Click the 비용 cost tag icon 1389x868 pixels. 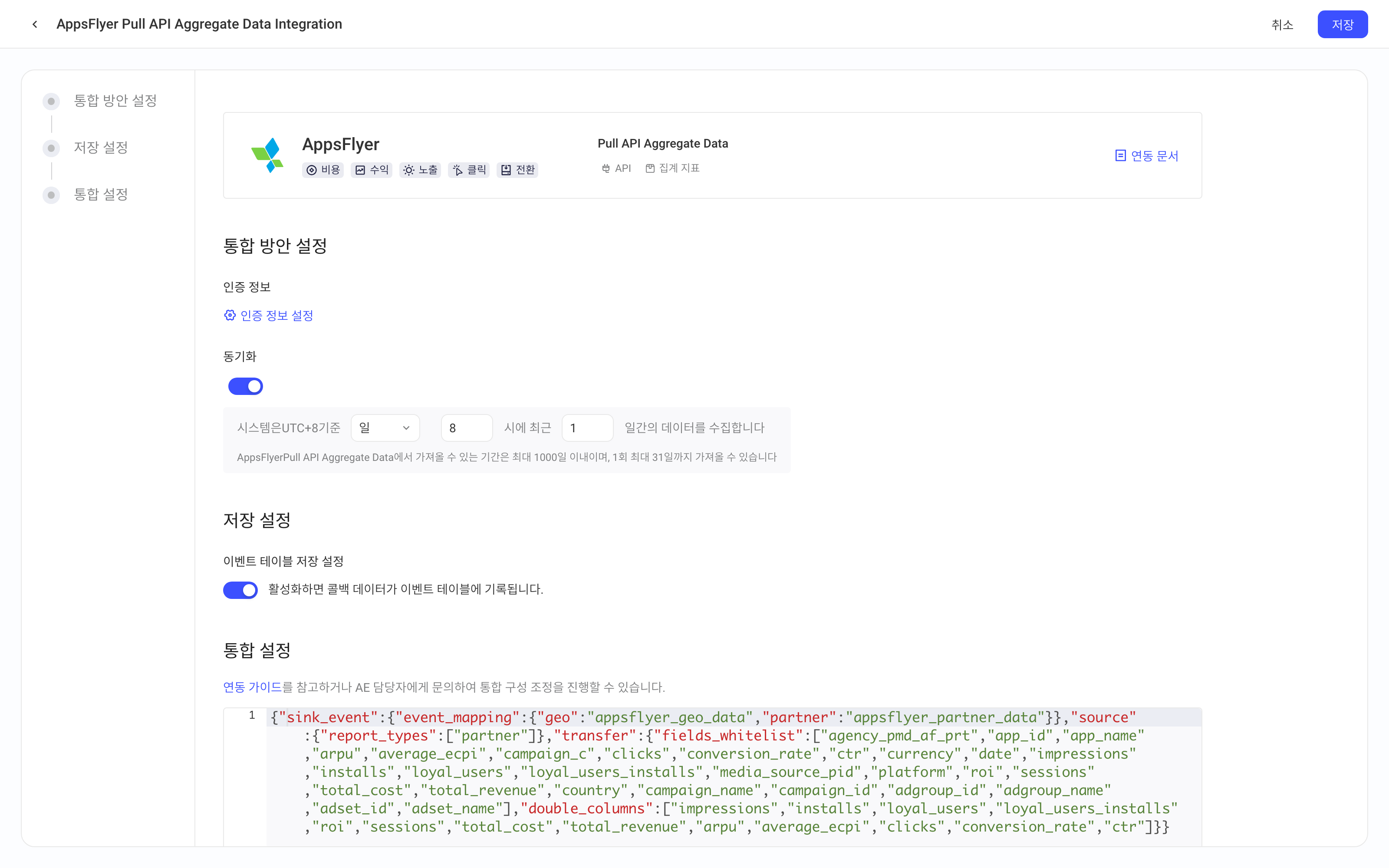(x=312, y=170)
